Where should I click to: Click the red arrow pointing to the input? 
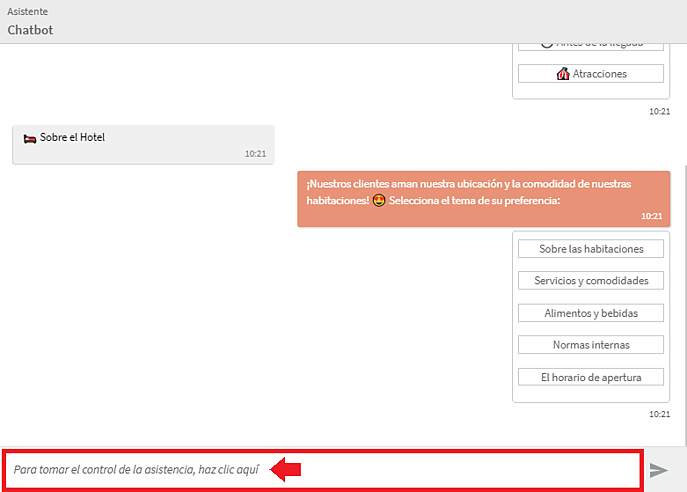click(x=285, y=469)
